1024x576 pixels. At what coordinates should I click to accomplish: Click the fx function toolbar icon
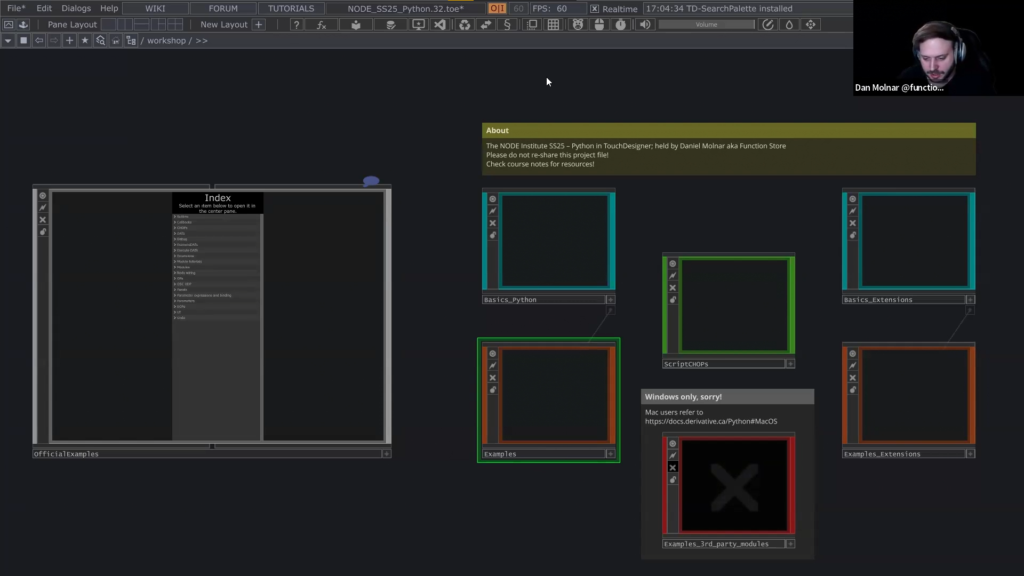click(321, 24)
